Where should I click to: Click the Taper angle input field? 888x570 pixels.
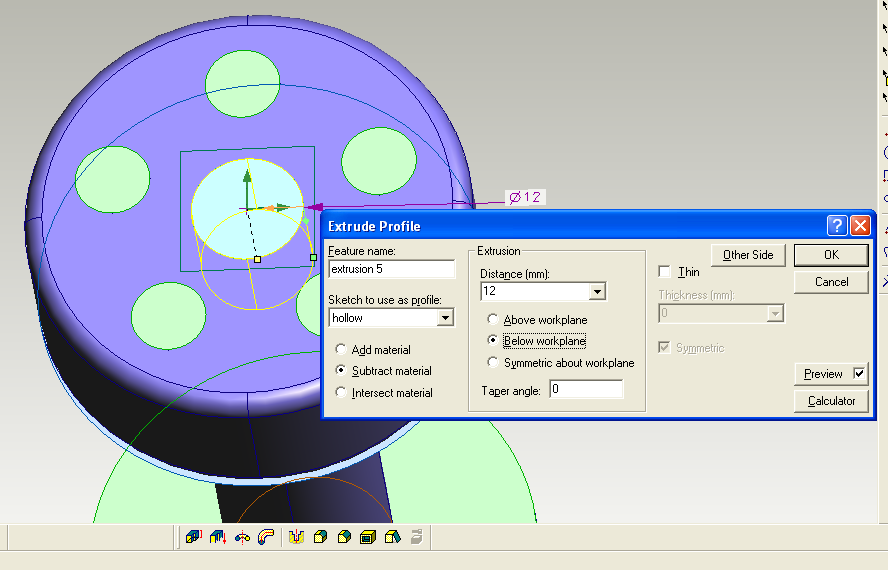coord(586,389)
